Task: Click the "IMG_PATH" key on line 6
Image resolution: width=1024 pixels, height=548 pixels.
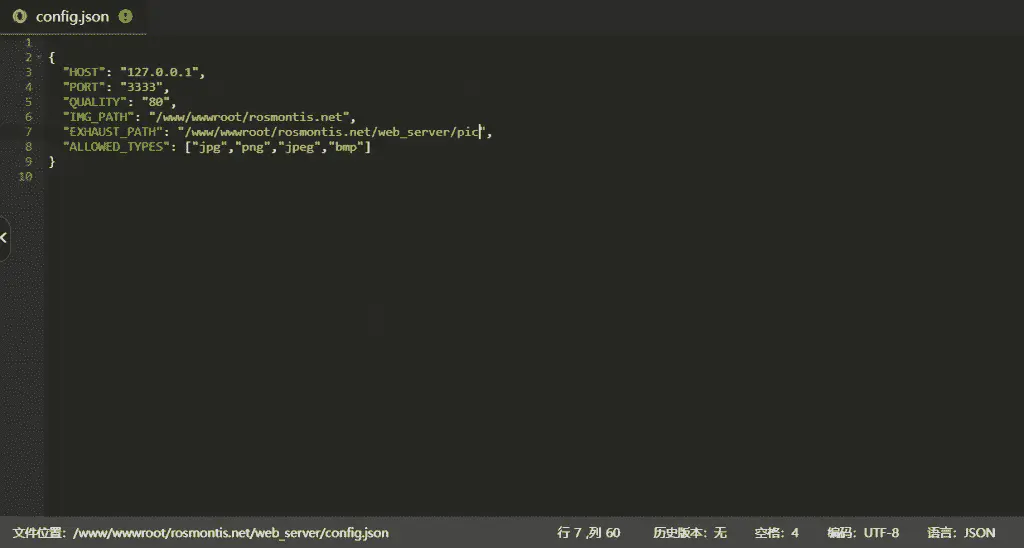Action: click(x=99, y=118)
